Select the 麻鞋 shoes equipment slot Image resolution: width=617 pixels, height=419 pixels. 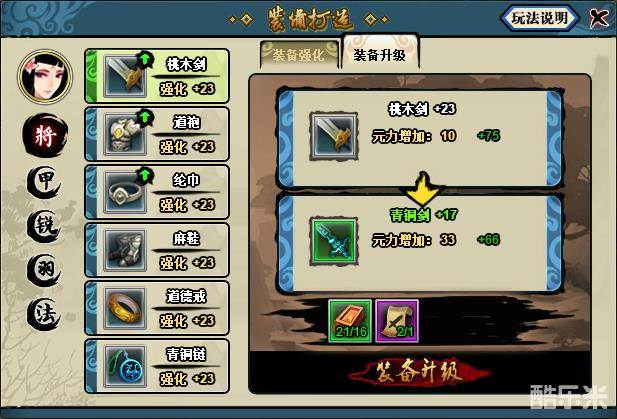(157, 250)
